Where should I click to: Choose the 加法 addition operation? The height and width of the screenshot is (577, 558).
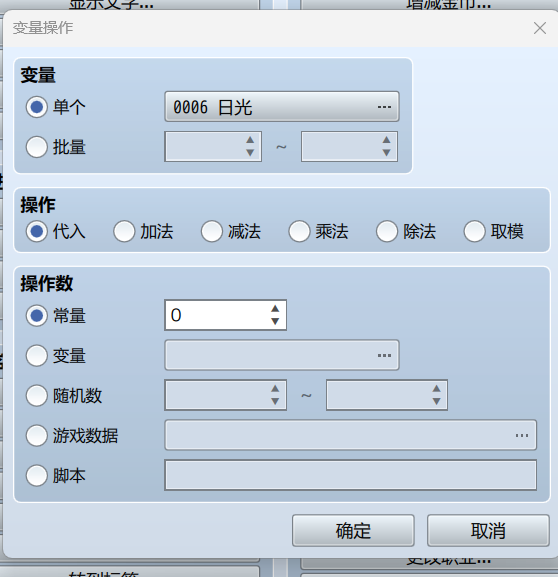(x=124, y=231)
